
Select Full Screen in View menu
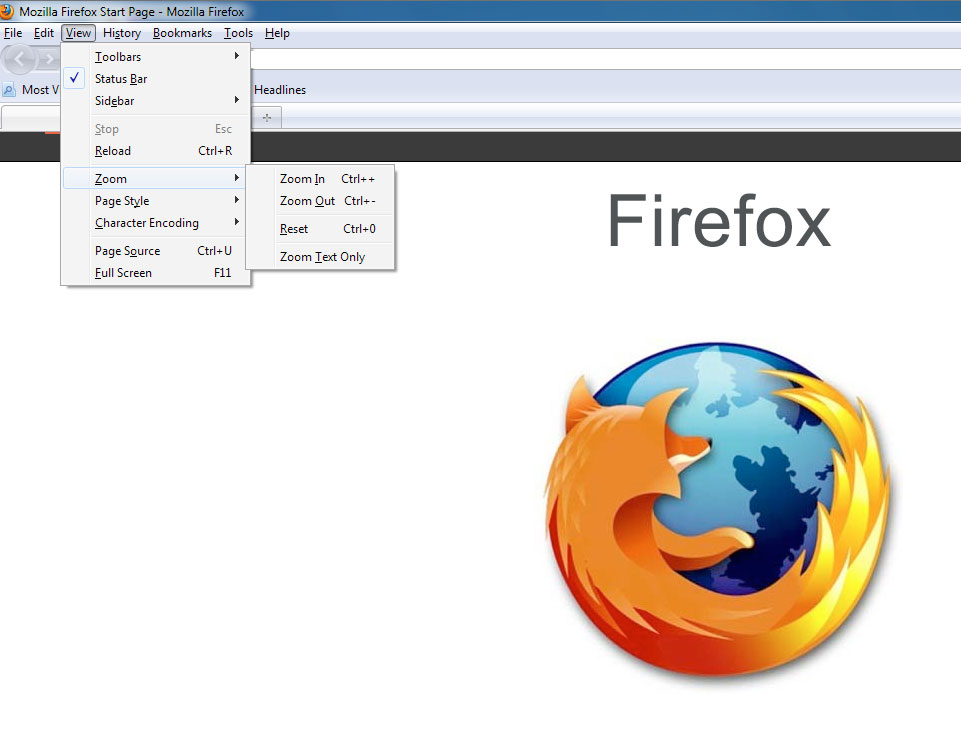point(156,273)
